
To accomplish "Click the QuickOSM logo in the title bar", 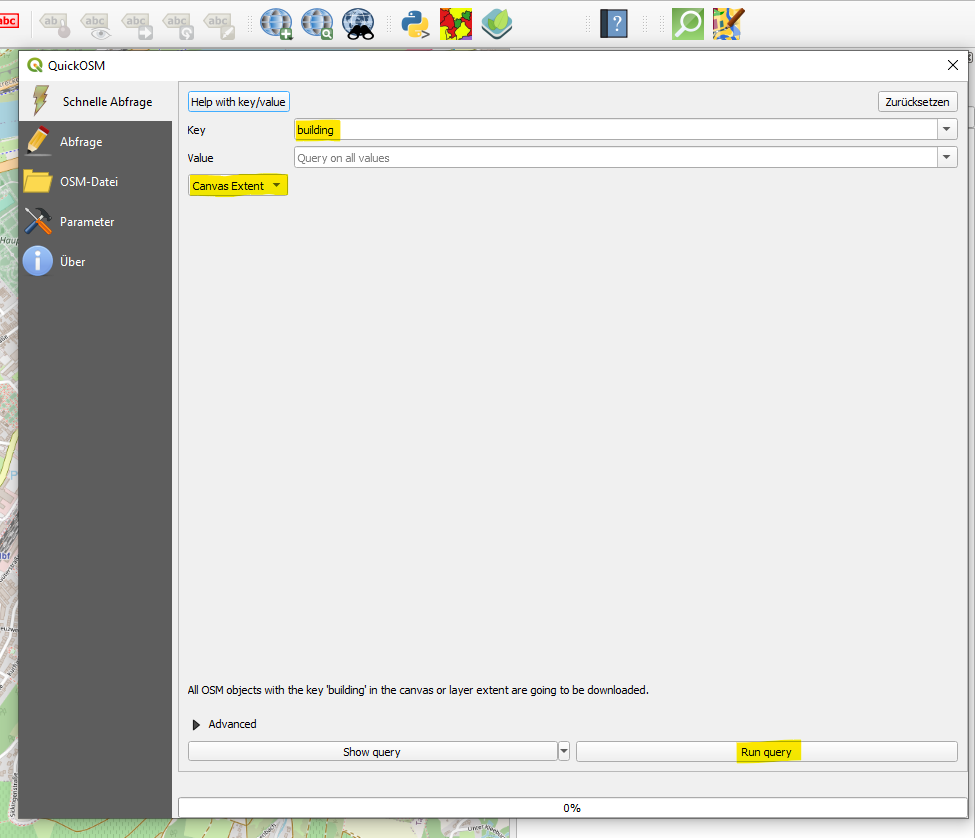I will [35, 65].
